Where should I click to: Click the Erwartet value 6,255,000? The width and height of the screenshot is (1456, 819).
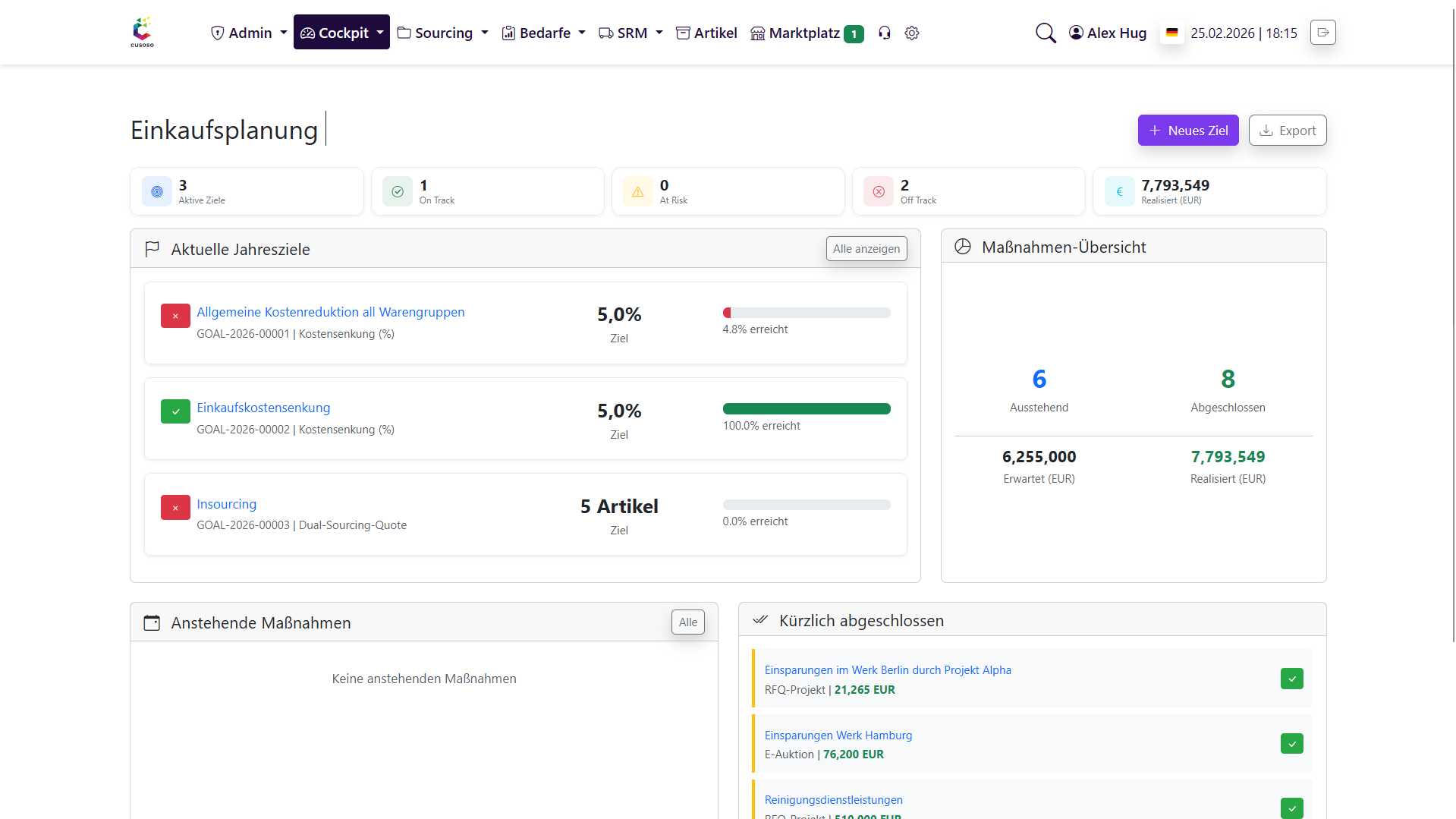pos(1039,457)
